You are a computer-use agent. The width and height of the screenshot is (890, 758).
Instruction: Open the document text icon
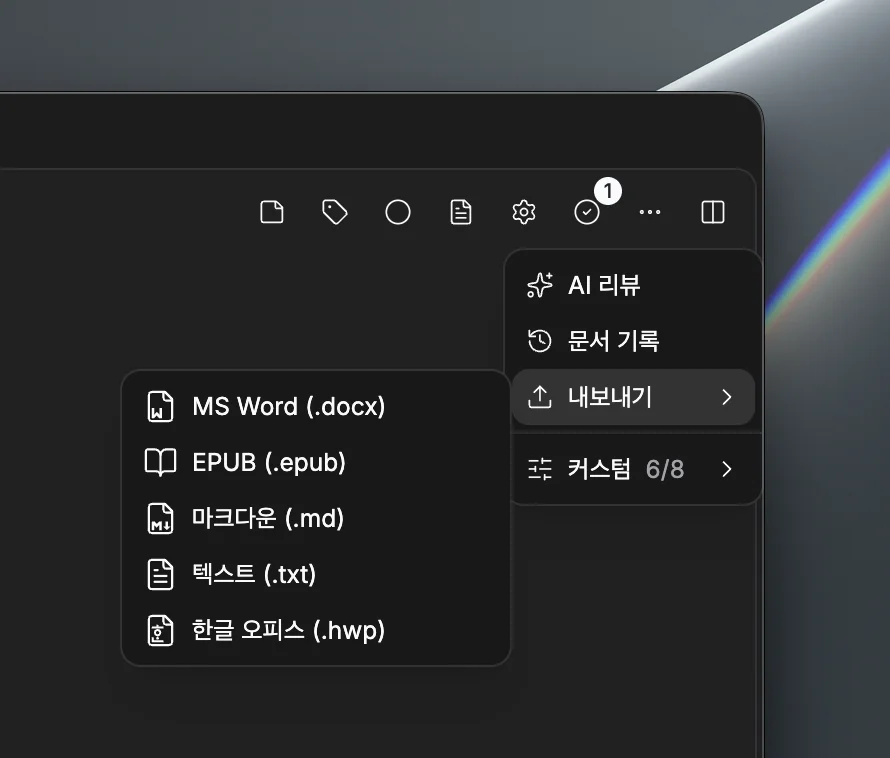[461, 212]
